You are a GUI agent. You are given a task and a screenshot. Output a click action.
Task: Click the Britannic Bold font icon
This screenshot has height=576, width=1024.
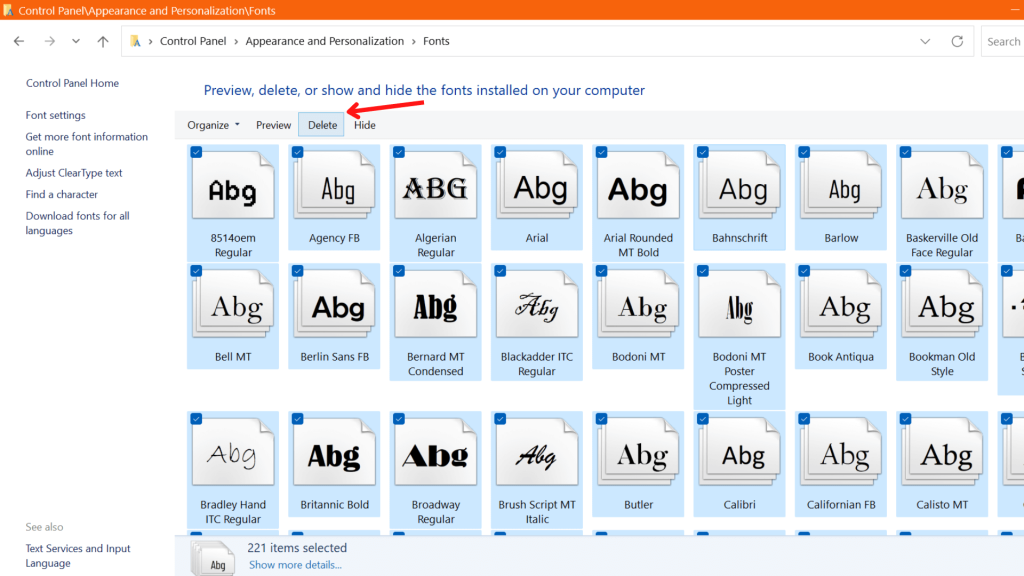(334, 452)
